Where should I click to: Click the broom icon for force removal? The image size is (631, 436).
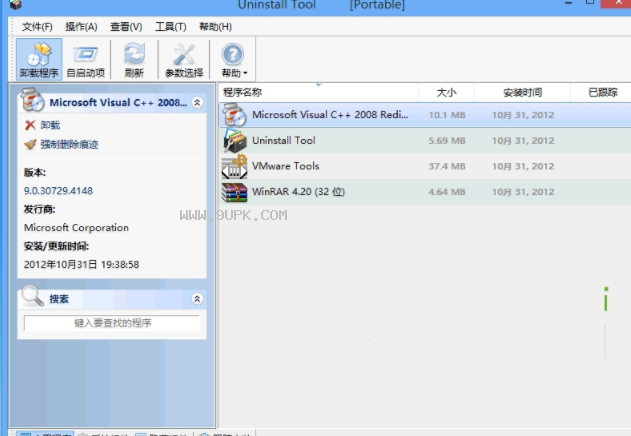coord(30,144)
